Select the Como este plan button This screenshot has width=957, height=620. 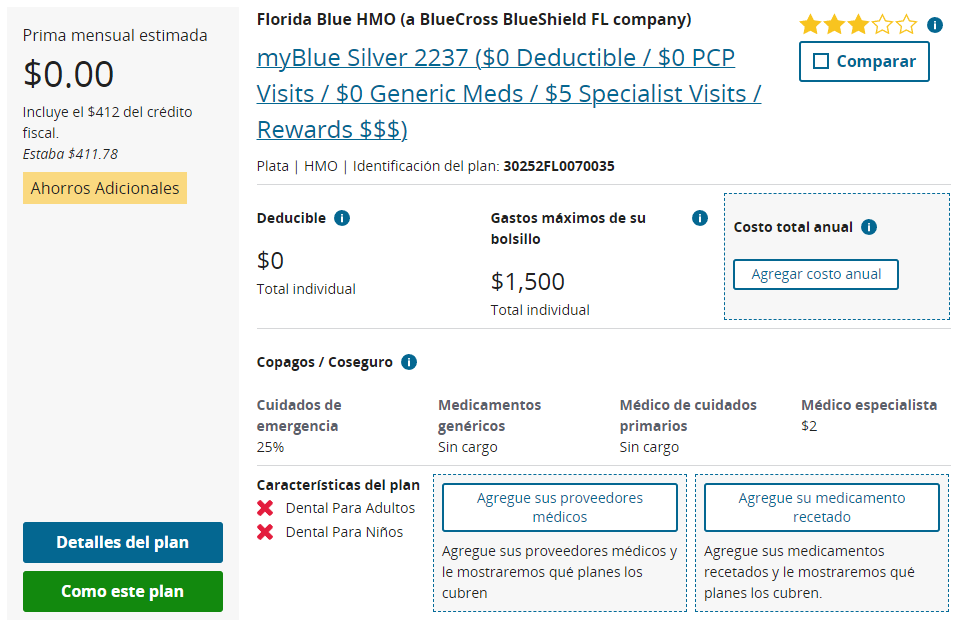pyautogui.click(x=123, y=591)
